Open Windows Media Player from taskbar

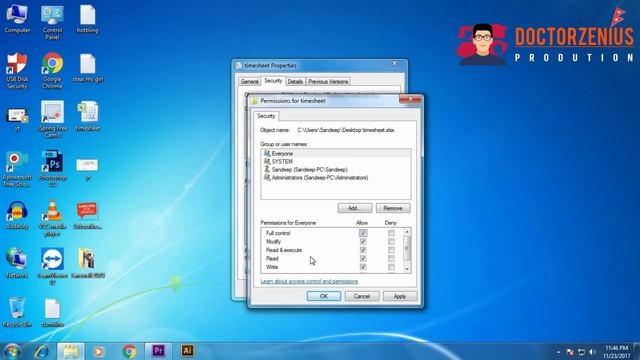99,351
